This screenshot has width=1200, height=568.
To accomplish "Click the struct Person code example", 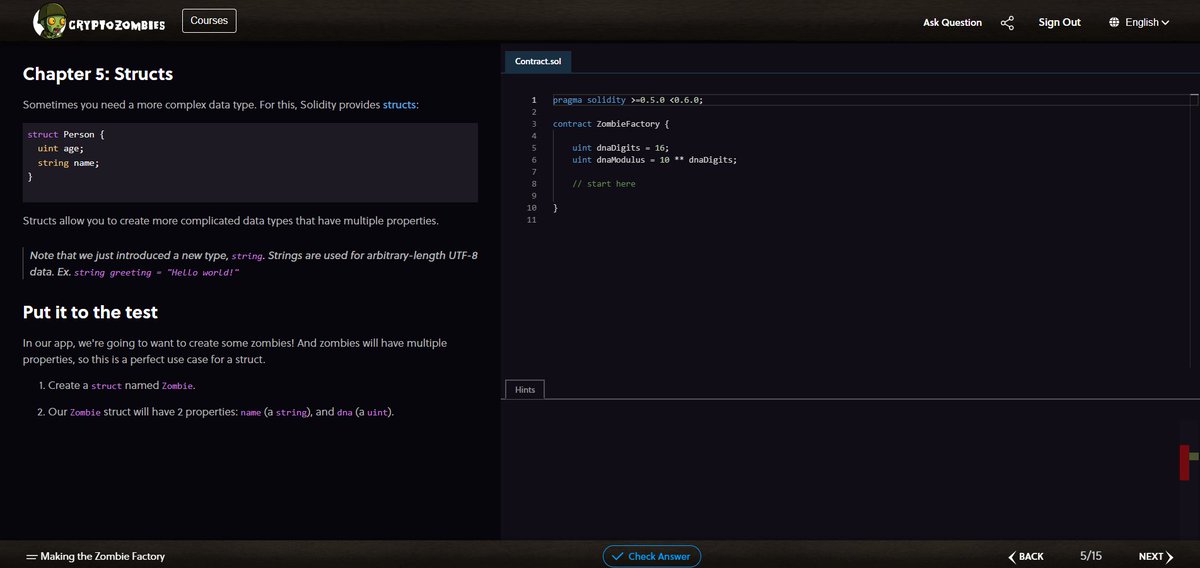I will pos(250,163).
